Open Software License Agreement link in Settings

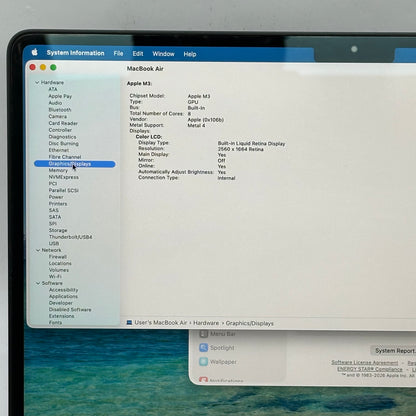coord(365,362)
